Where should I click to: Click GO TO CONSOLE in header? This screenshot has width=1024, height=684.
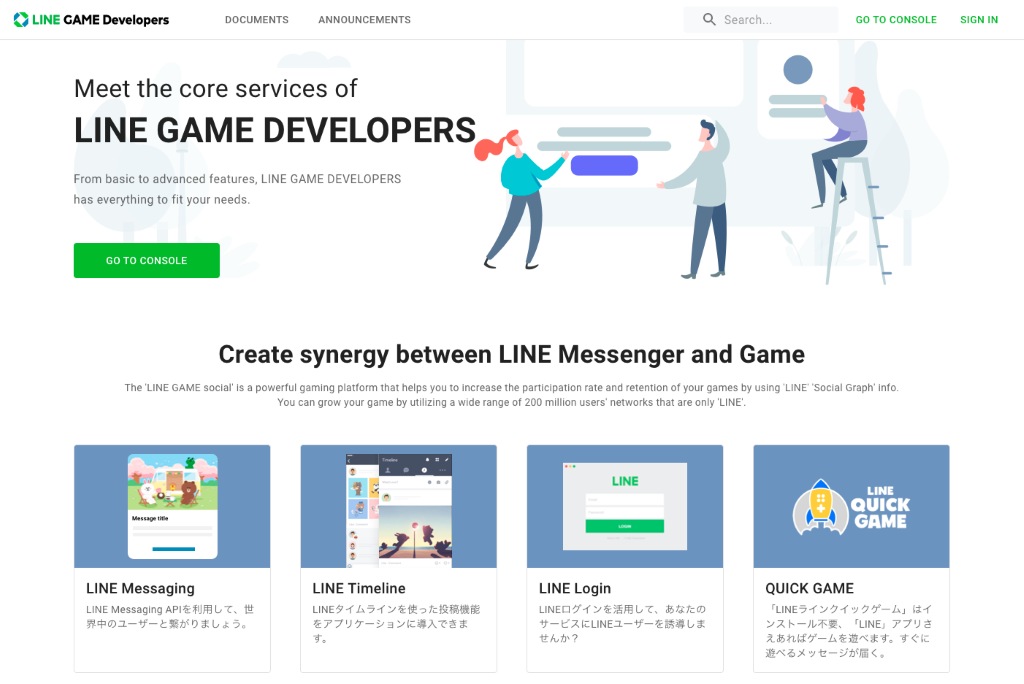[896, 20]
